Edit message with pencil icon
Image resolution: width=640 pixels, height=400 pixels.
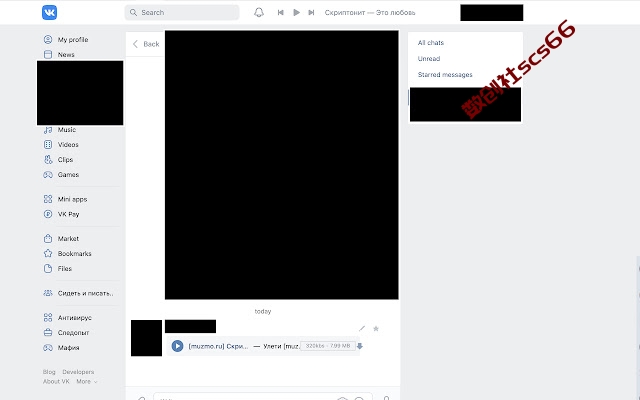point(362,329)
